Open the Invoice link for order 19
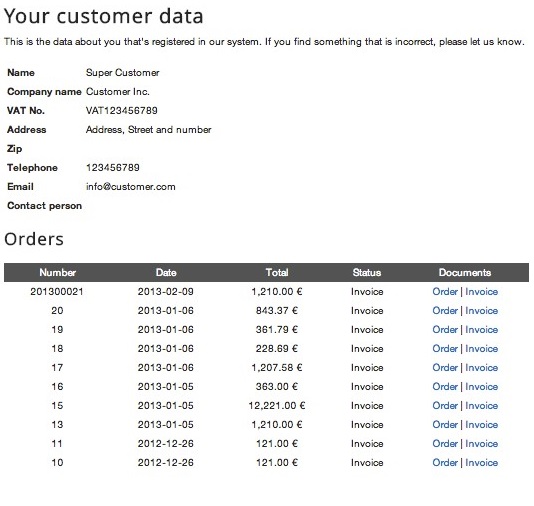Screen dimensions: 534x506 (x=482, y=330)
